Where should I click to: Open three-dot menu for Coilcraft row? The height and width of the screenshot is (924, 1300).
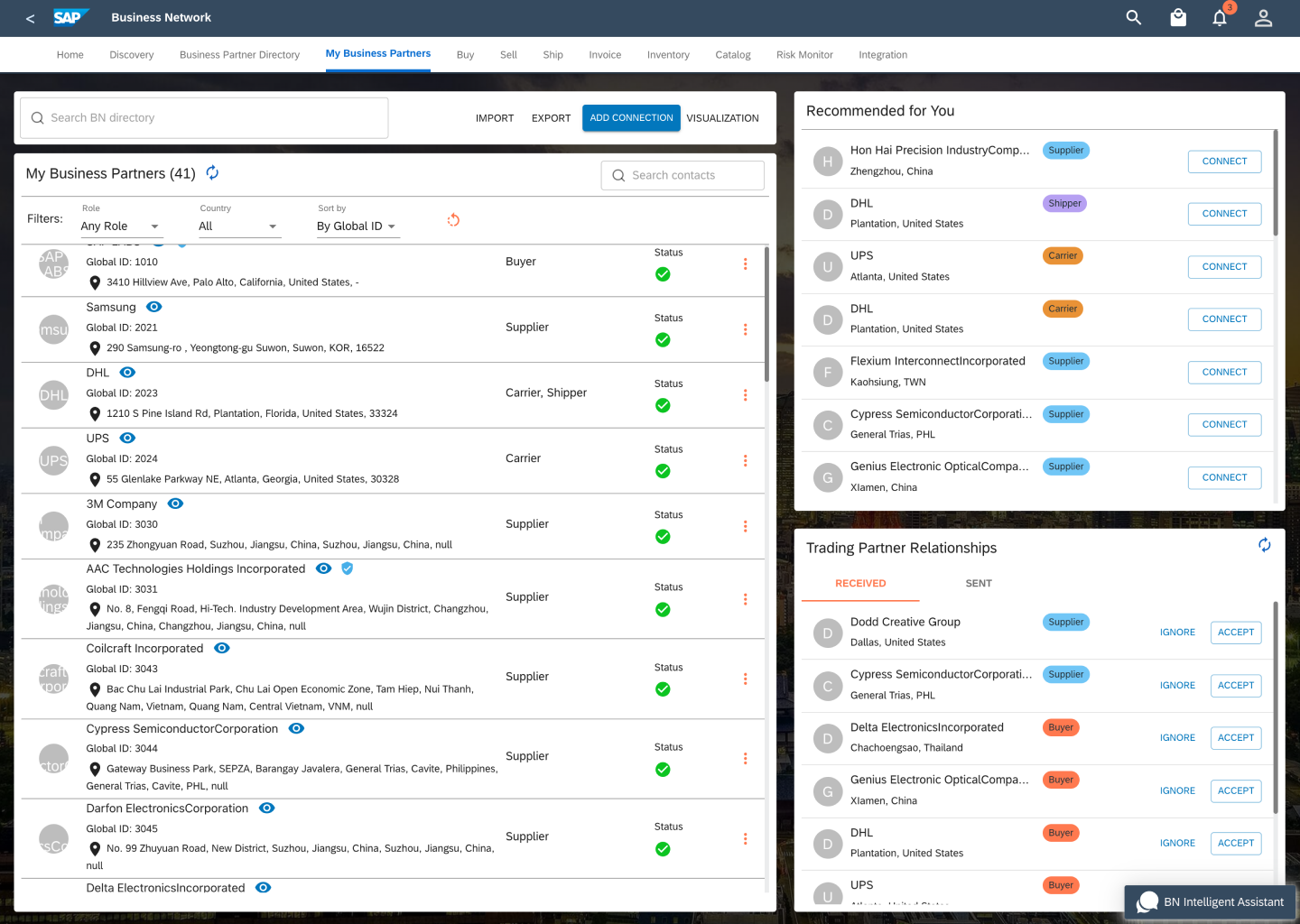pyautogui.click(x=745, y=679)
